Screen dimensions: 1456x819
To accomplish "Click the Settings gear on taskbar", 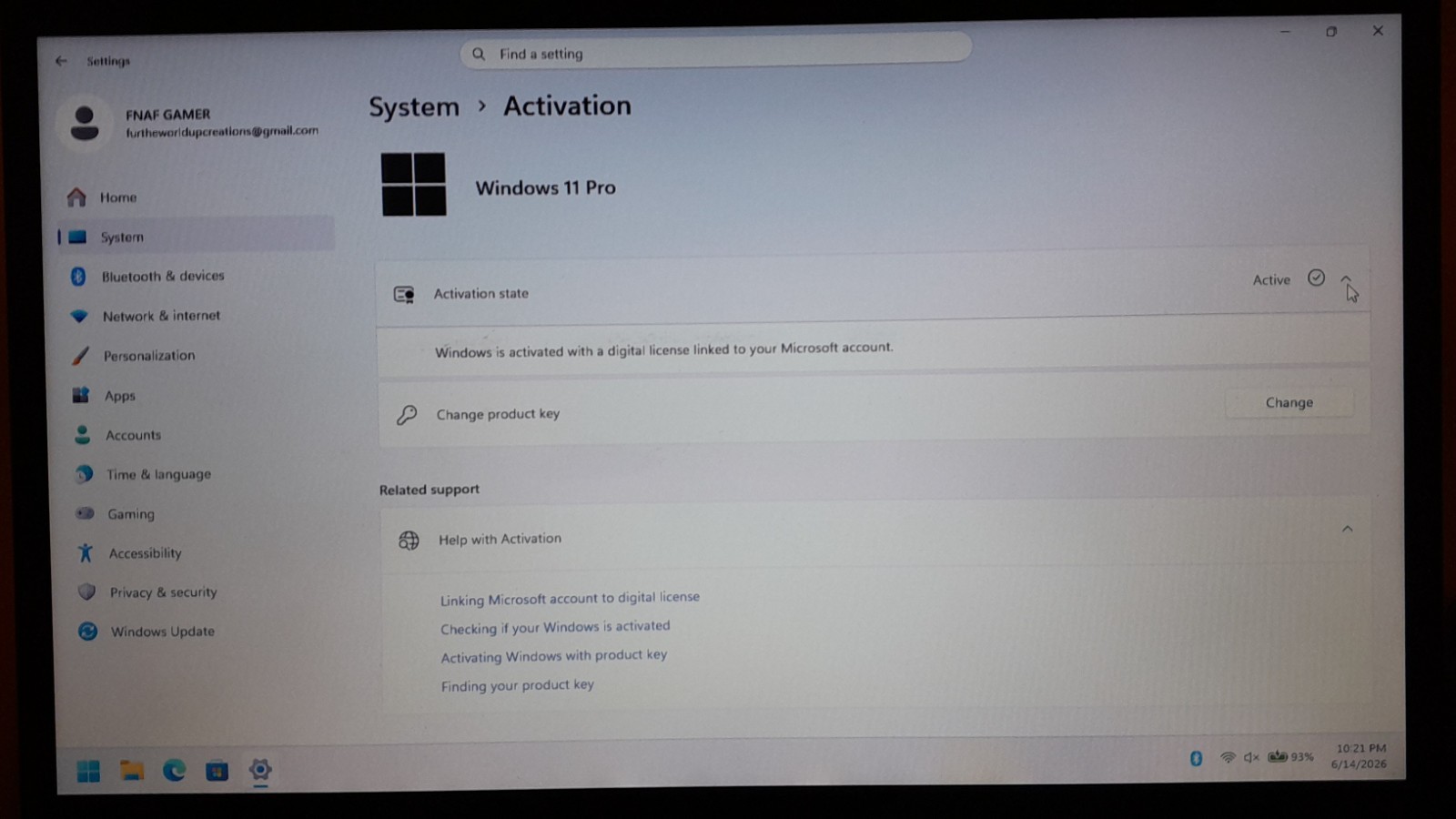I will pyautogui.click(x=260, y=770).
